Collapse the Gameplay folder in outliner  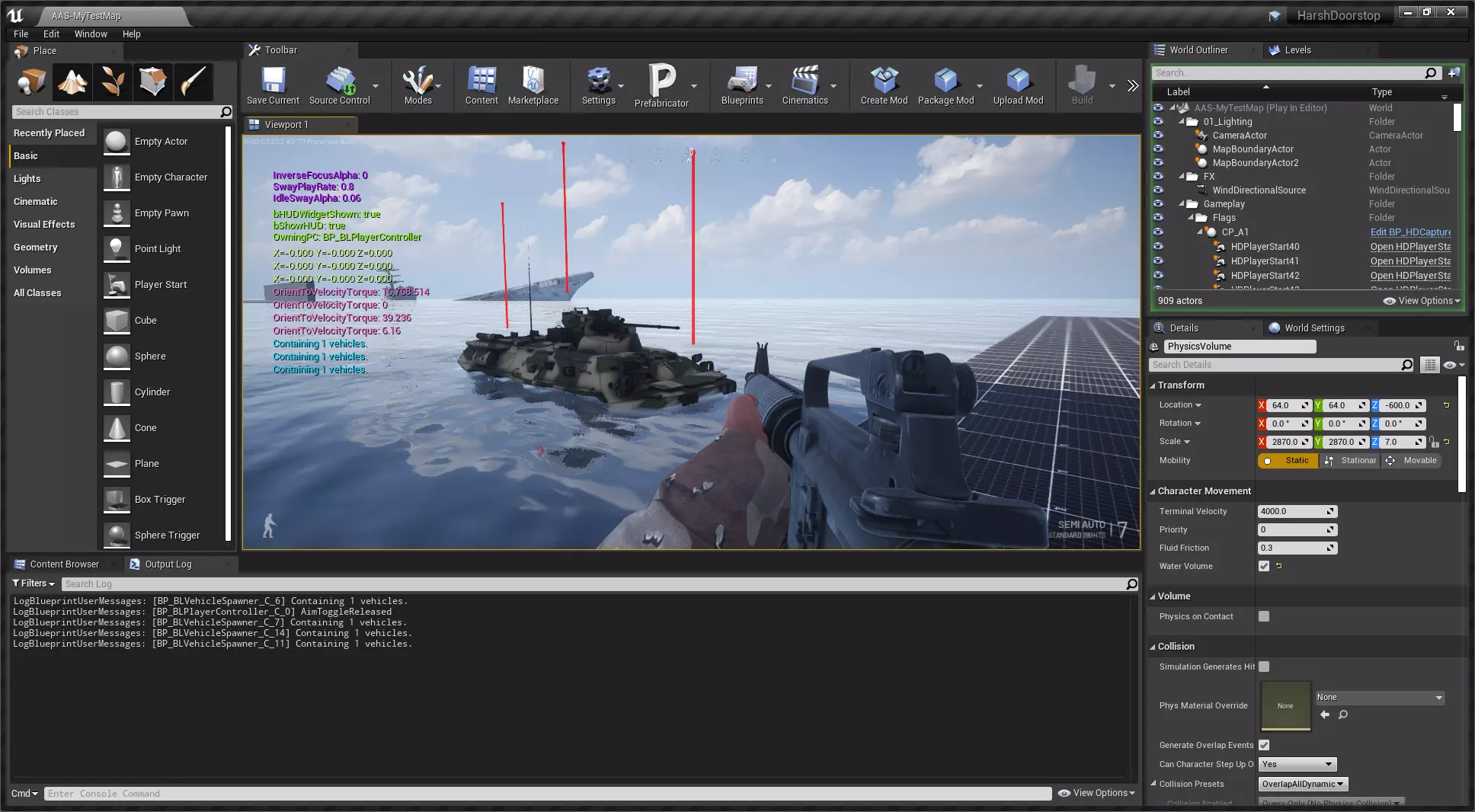click(x=1182, y=204)
